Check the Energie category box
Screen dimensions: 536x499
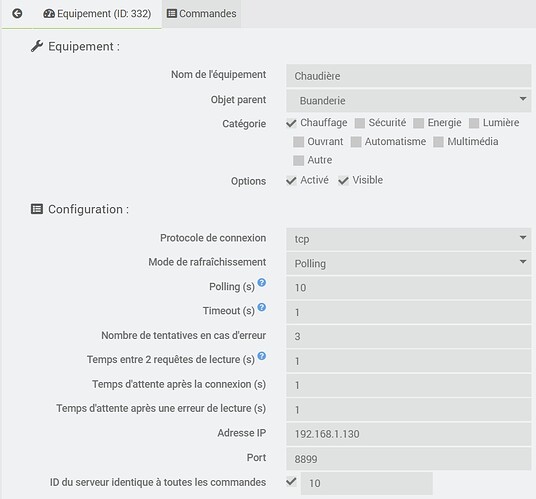(418, 123)
